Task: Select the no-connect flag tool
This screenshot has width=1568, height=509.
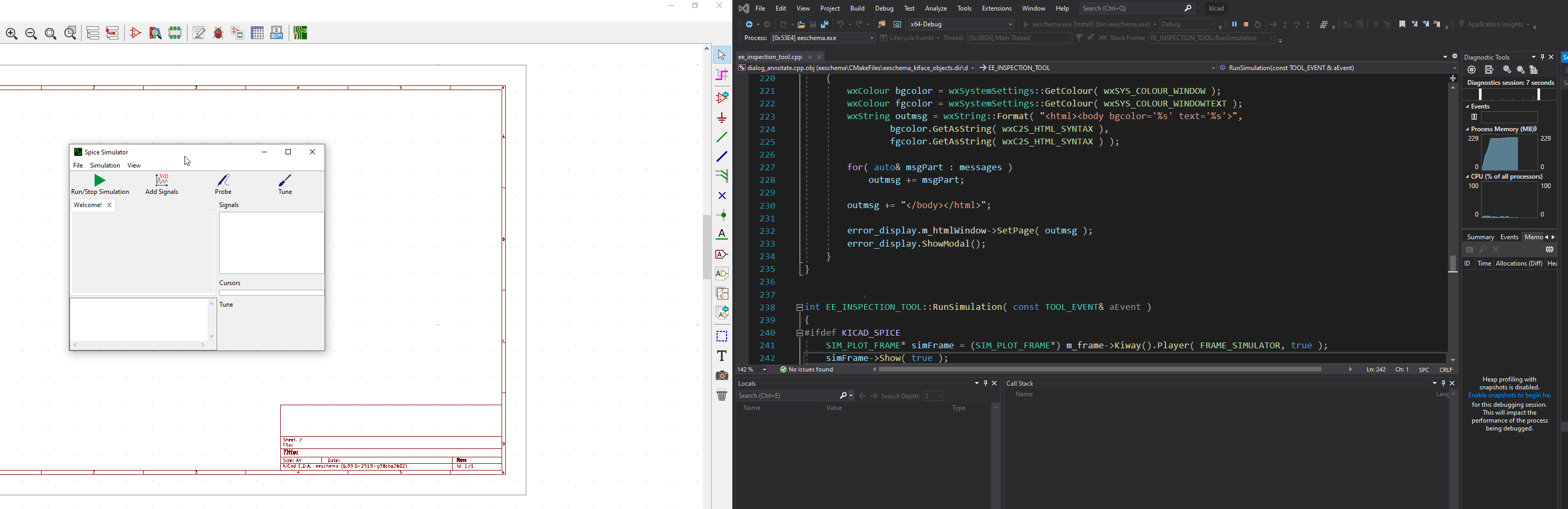Action: pyautogui.click(x=722, y=196)
